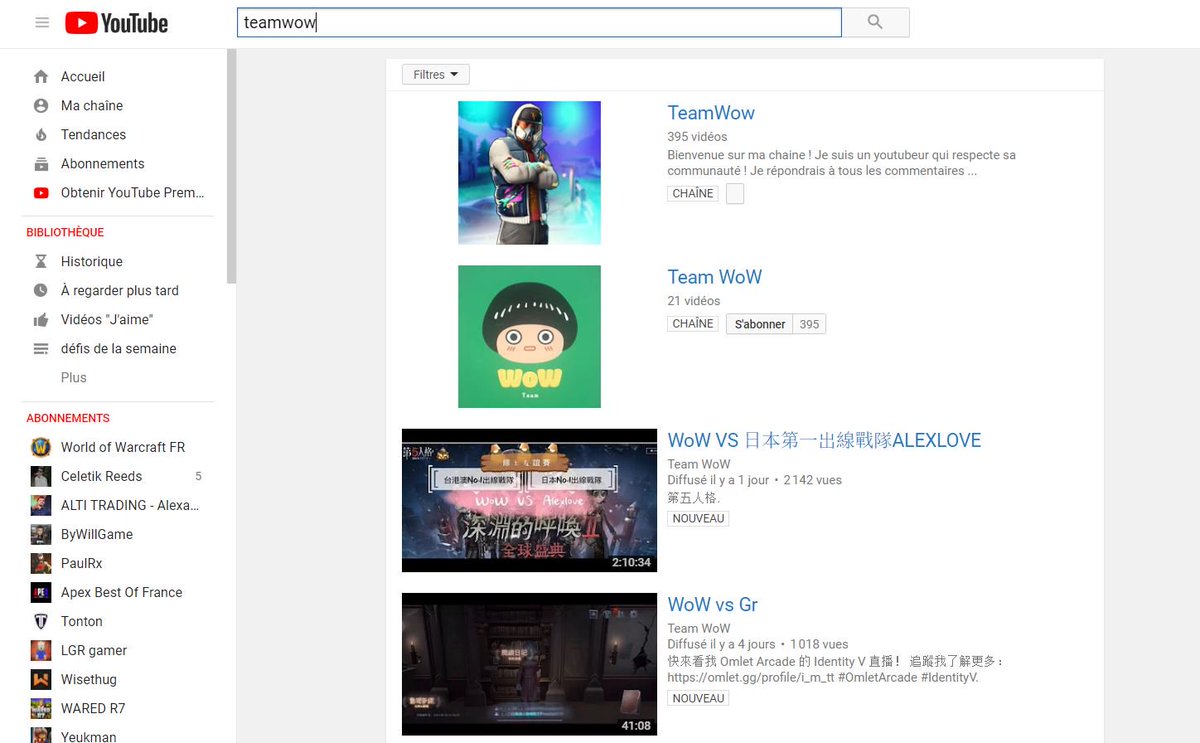Open Tendances in the sidebar
This screenshot has height=743, width=1200.
[x=93, y=134]
